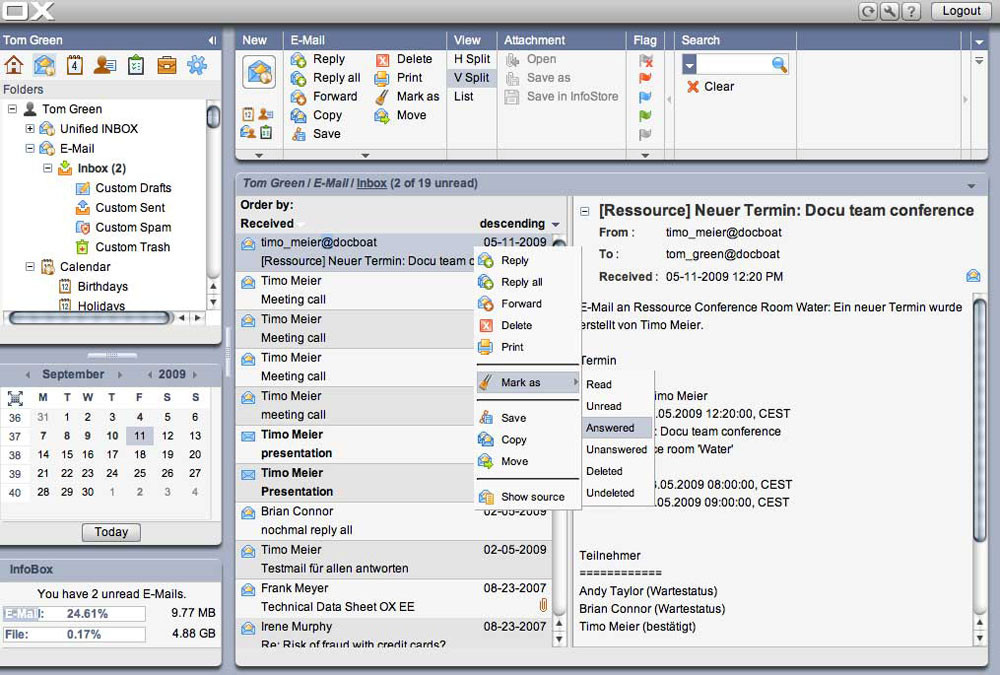The width and height of the screenshot is (1000, 675).
Task: Open the Calendar module icon in sidebar
Action: pos(74,65)
